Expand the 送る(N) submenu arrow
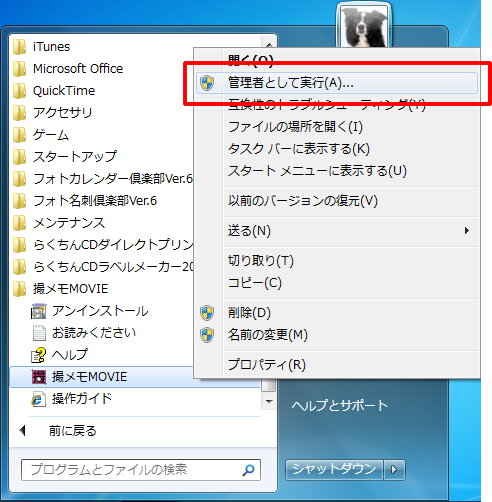Image resolution: width=492 pixels, height=502 pixels. (x=467, y=231)
